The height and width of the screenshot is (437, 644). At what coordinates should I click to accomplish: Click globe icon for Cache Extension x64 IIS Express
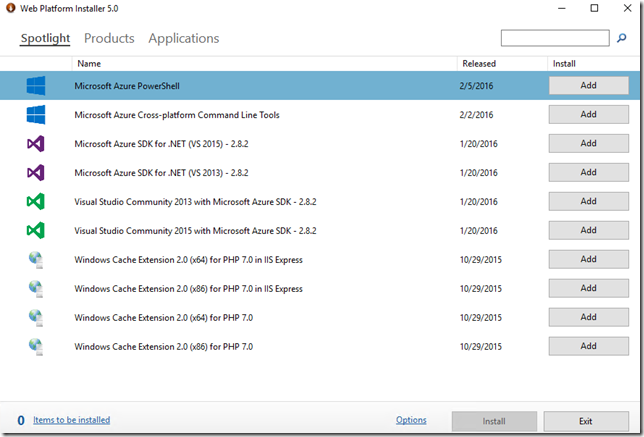tap(36, 260)
